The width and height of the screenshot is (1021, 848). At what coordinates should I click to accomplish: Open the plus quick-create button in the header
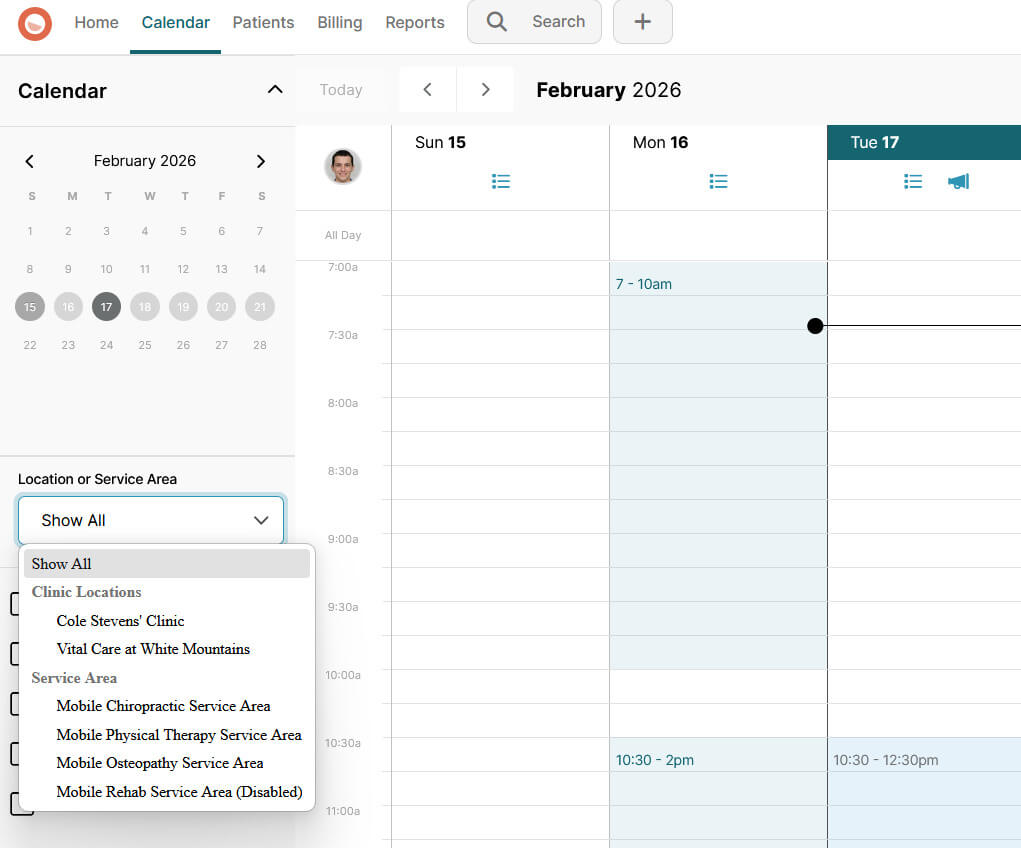tap(642, 21)
